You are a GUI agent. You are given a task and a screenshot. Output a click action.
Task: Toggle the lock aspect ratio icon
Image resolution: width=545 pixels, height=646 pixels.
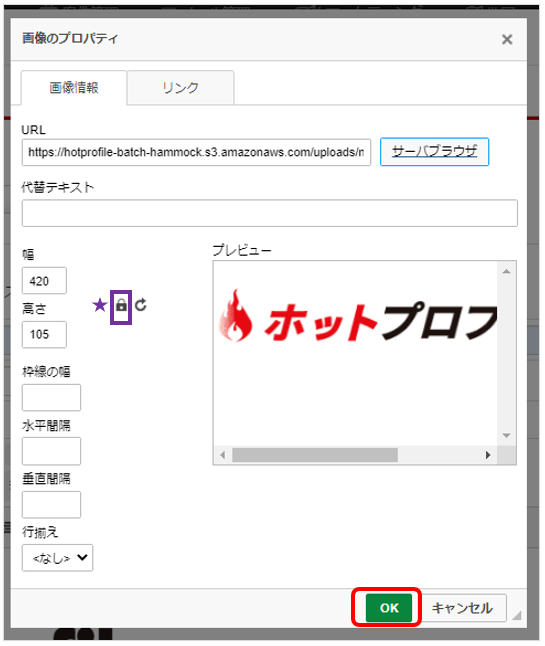pos(121,306)
